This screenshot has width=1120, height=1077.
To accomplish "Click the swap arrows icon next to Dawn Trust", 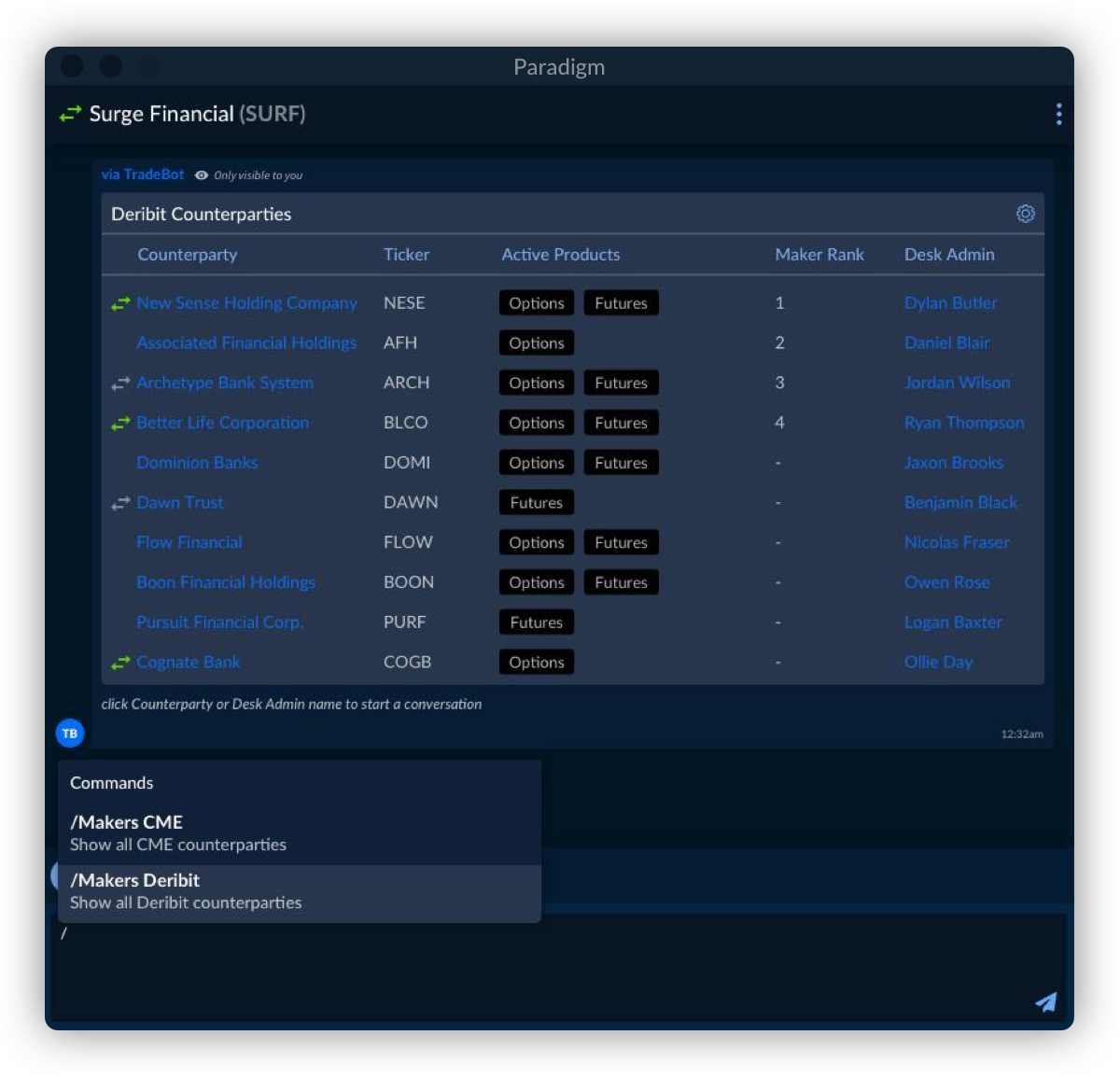I will click(119, 502).
